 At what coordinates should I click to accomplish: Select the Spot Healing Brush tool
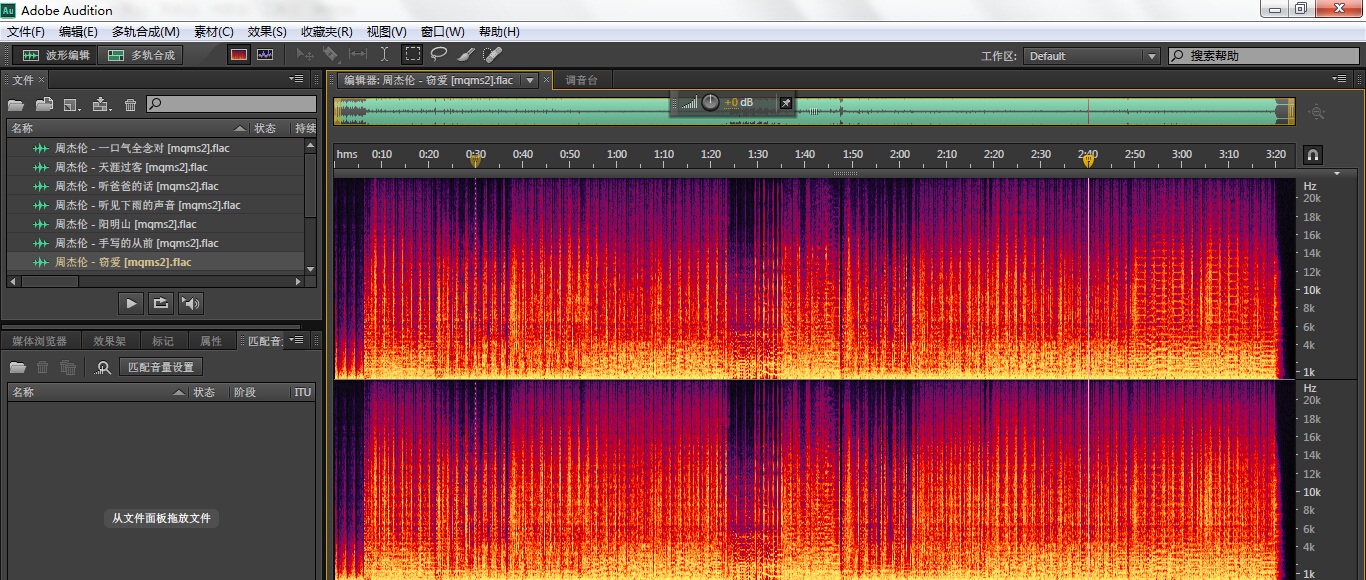(492, 55)
